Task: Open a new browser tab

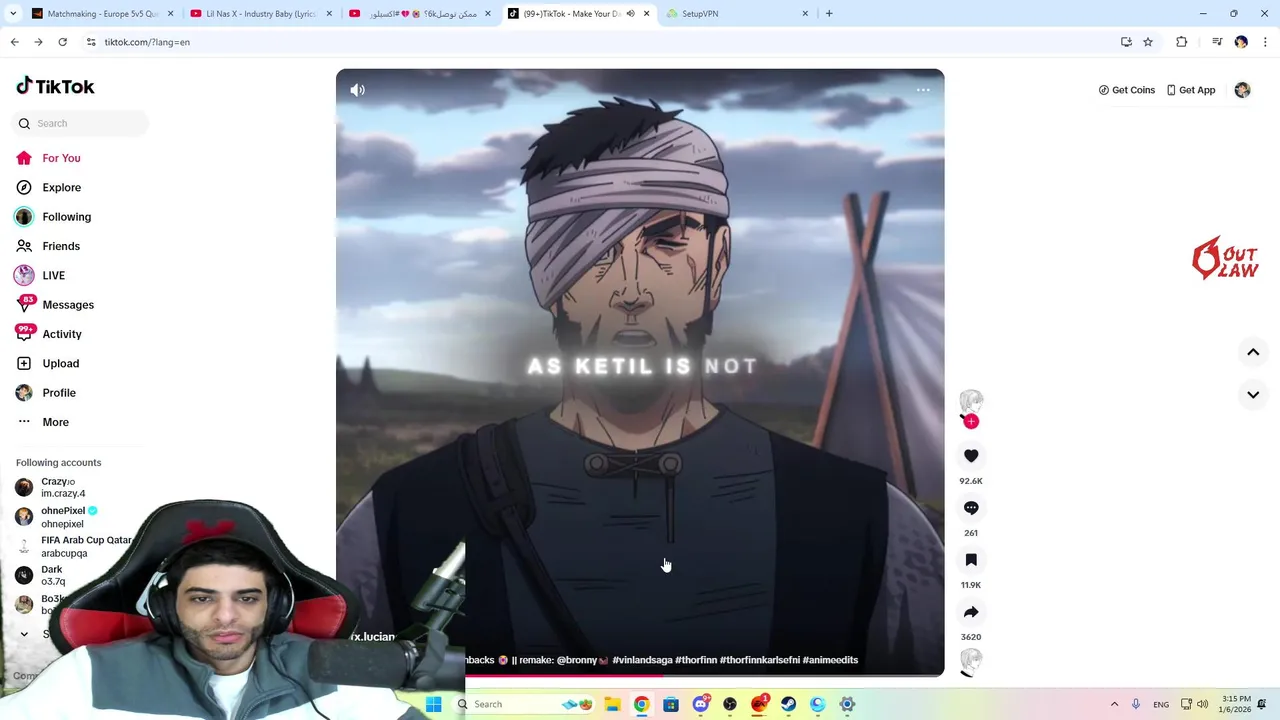Action: click(829, 14)
